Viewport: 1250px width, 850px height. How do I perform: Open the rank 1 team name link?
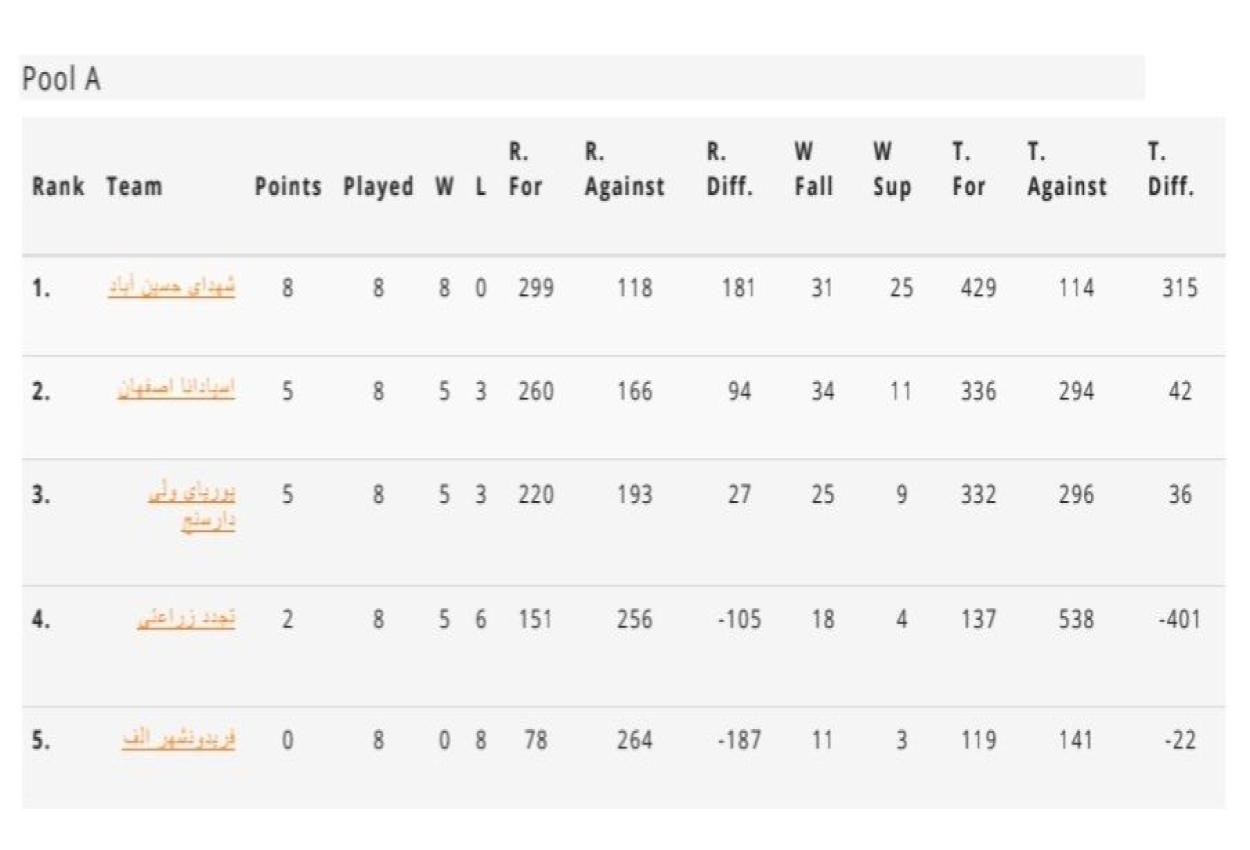pyautogui.click(x=172, y=288)
